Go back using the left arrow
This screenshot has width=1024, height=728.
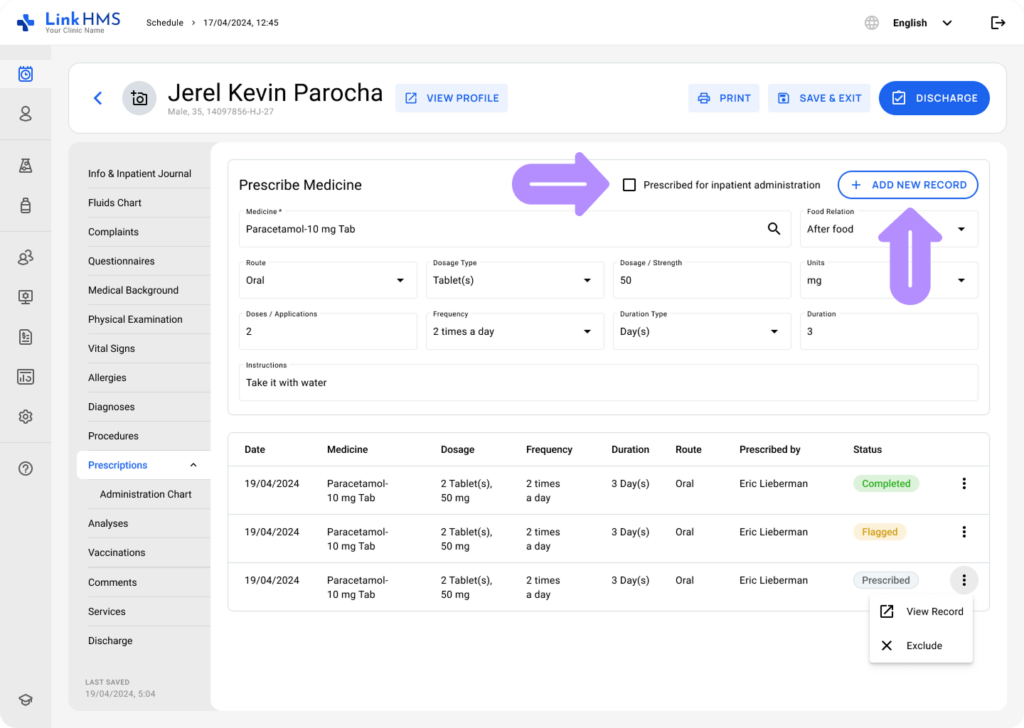(x=98, y=98)
